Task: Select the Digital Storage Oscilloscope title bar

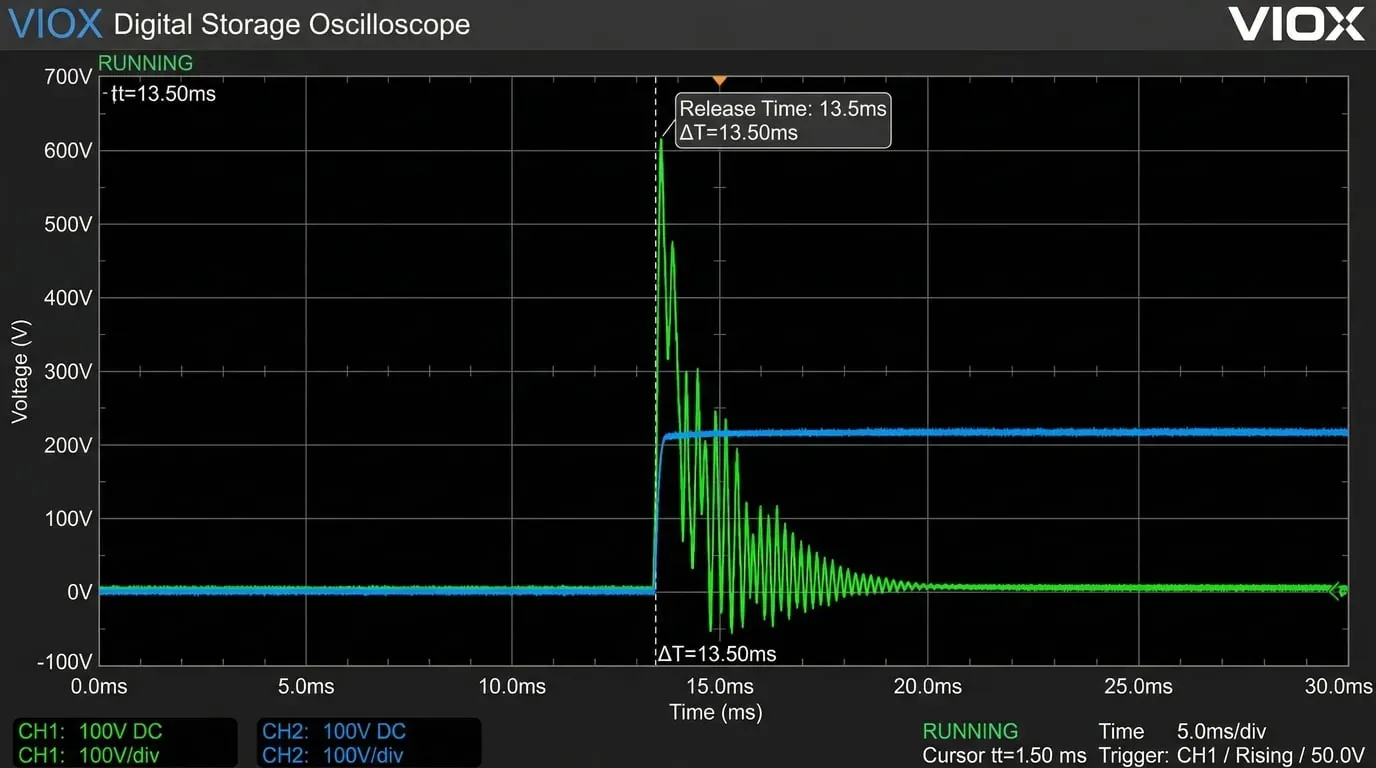Action: [x=292, y=25]
